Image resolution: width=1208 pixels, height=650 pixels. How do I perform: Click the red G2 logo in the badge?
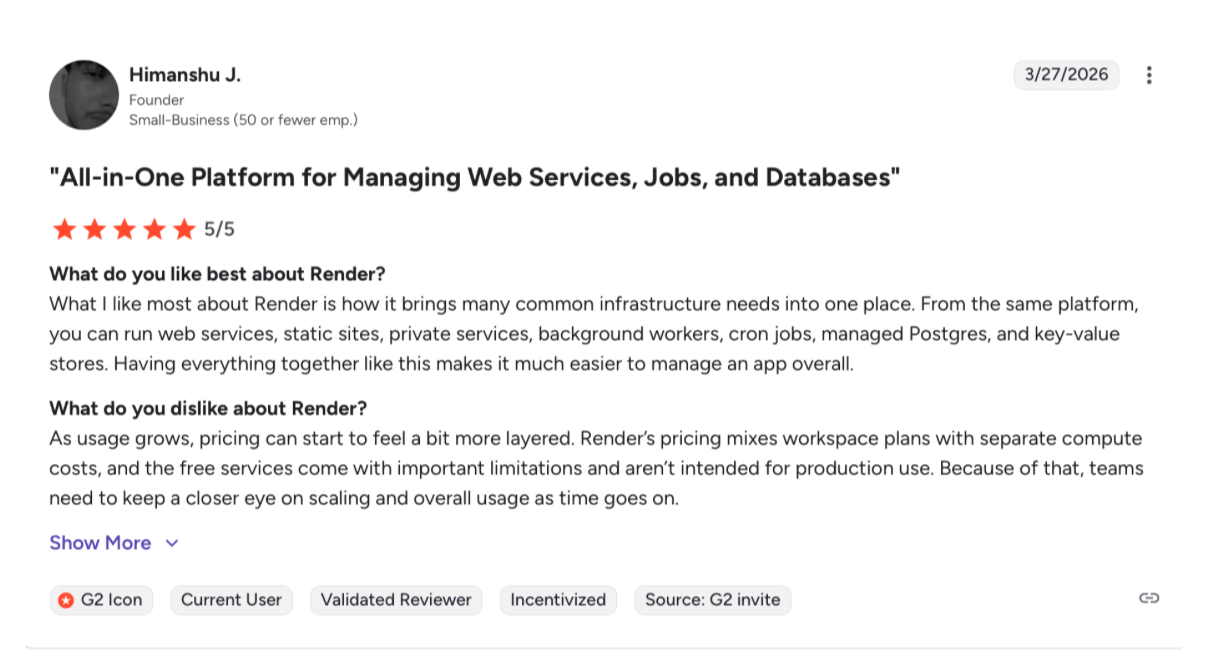(66, 600)
